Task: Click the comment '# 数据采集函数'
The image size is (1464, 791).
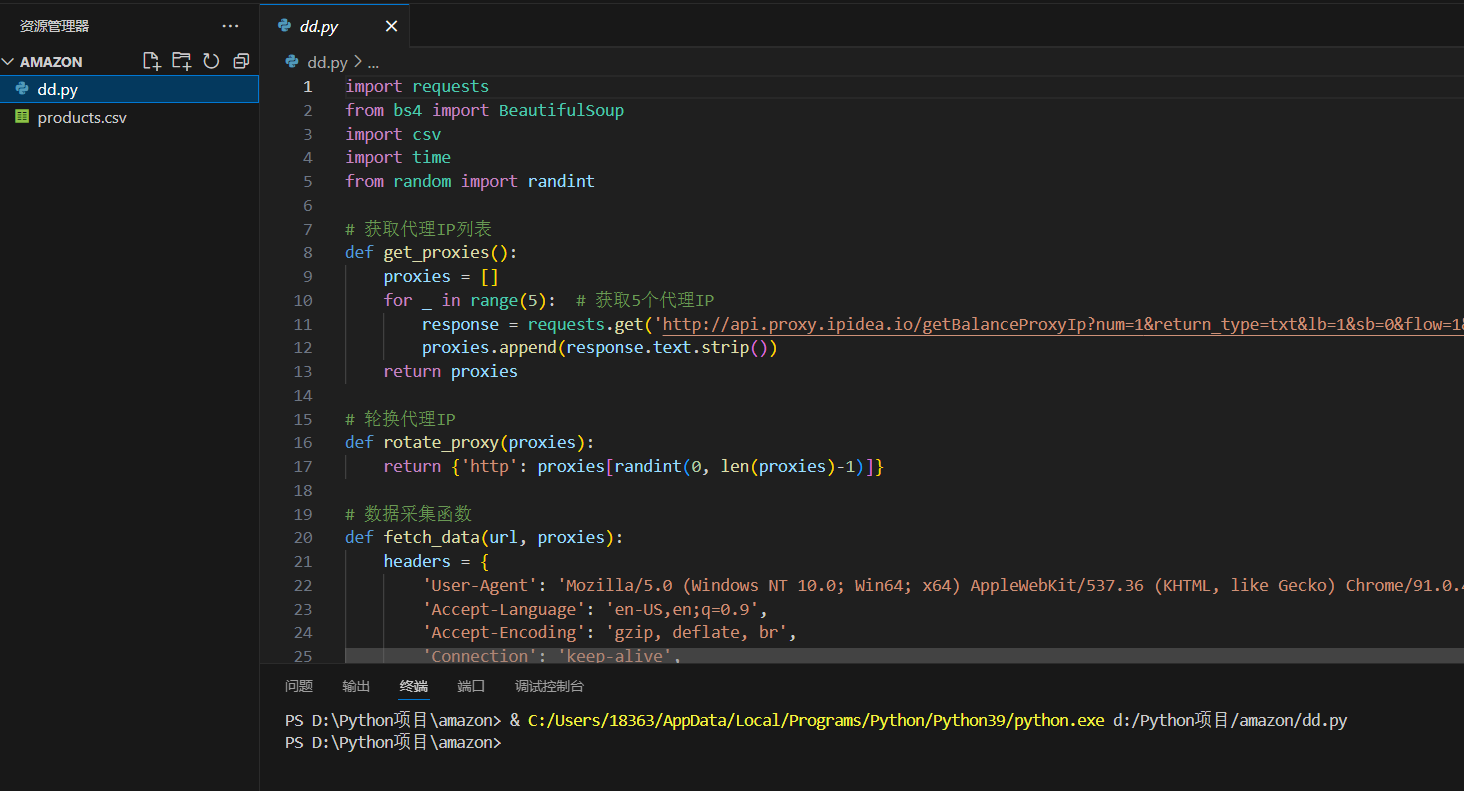Action: click(408, 515)
